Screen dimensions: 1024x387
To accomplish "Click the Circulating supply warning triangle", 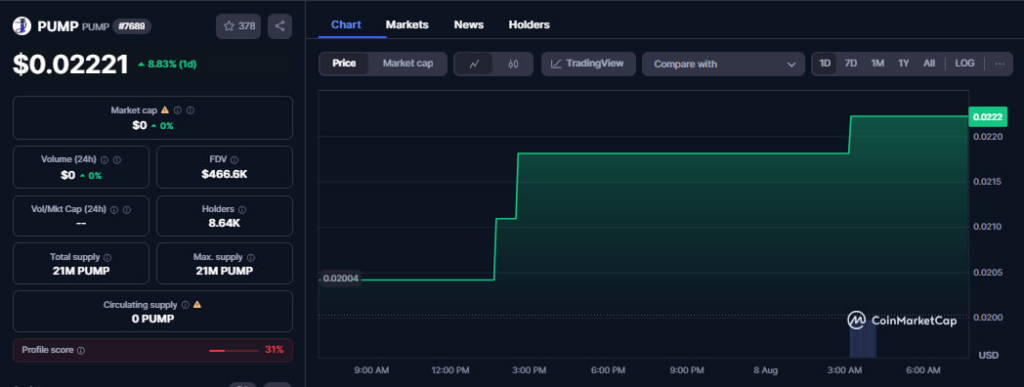I will click(197, 304).
